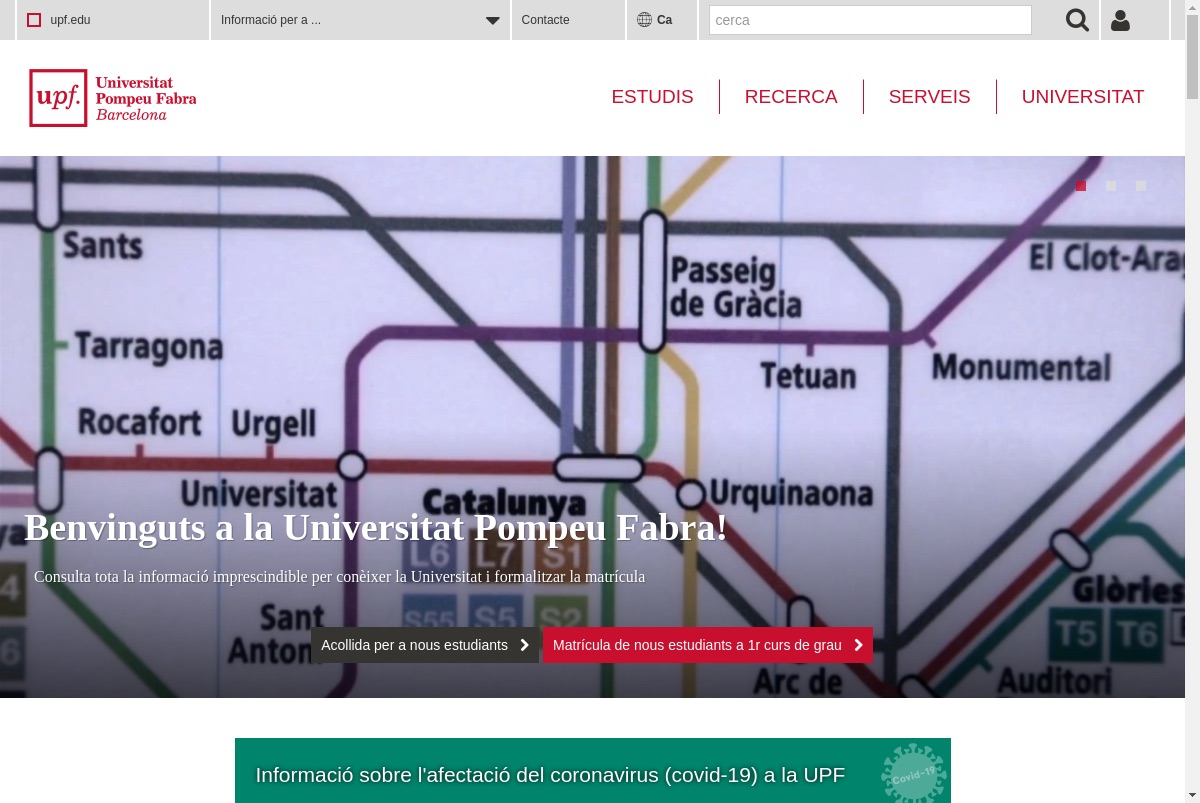Click 'Matrícula de nous estudiants' red button

pos(708,645)
